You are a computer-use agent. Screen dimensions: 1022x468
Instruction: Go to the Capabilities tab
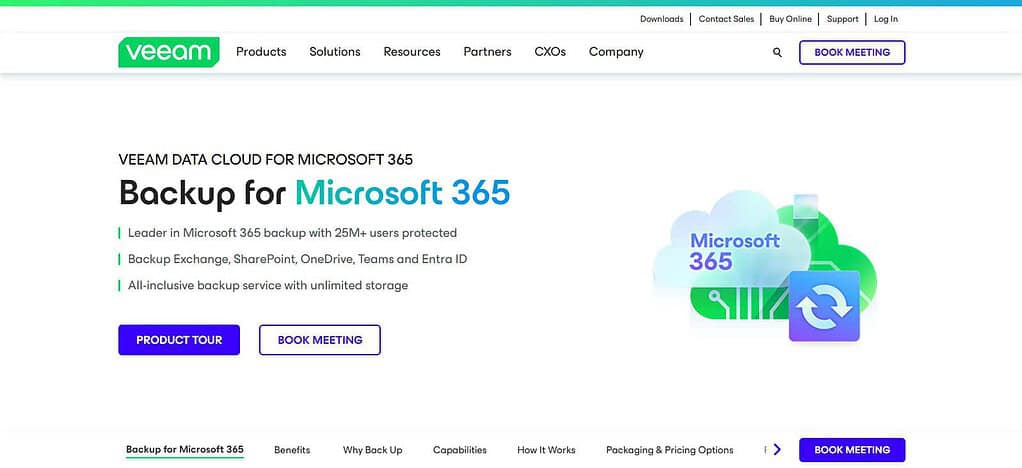click(x=460, y=450)
